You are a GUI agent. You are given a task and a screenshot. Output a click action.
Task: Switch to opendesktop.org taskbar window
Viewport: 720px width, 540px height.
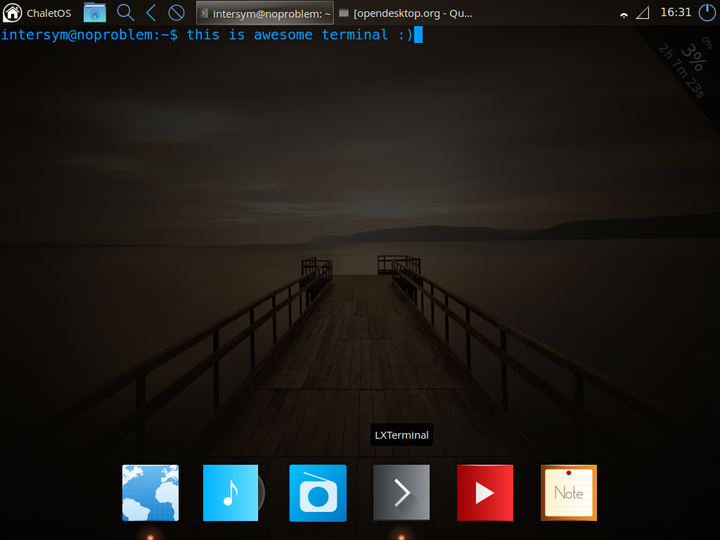click(x=406, y=13)
